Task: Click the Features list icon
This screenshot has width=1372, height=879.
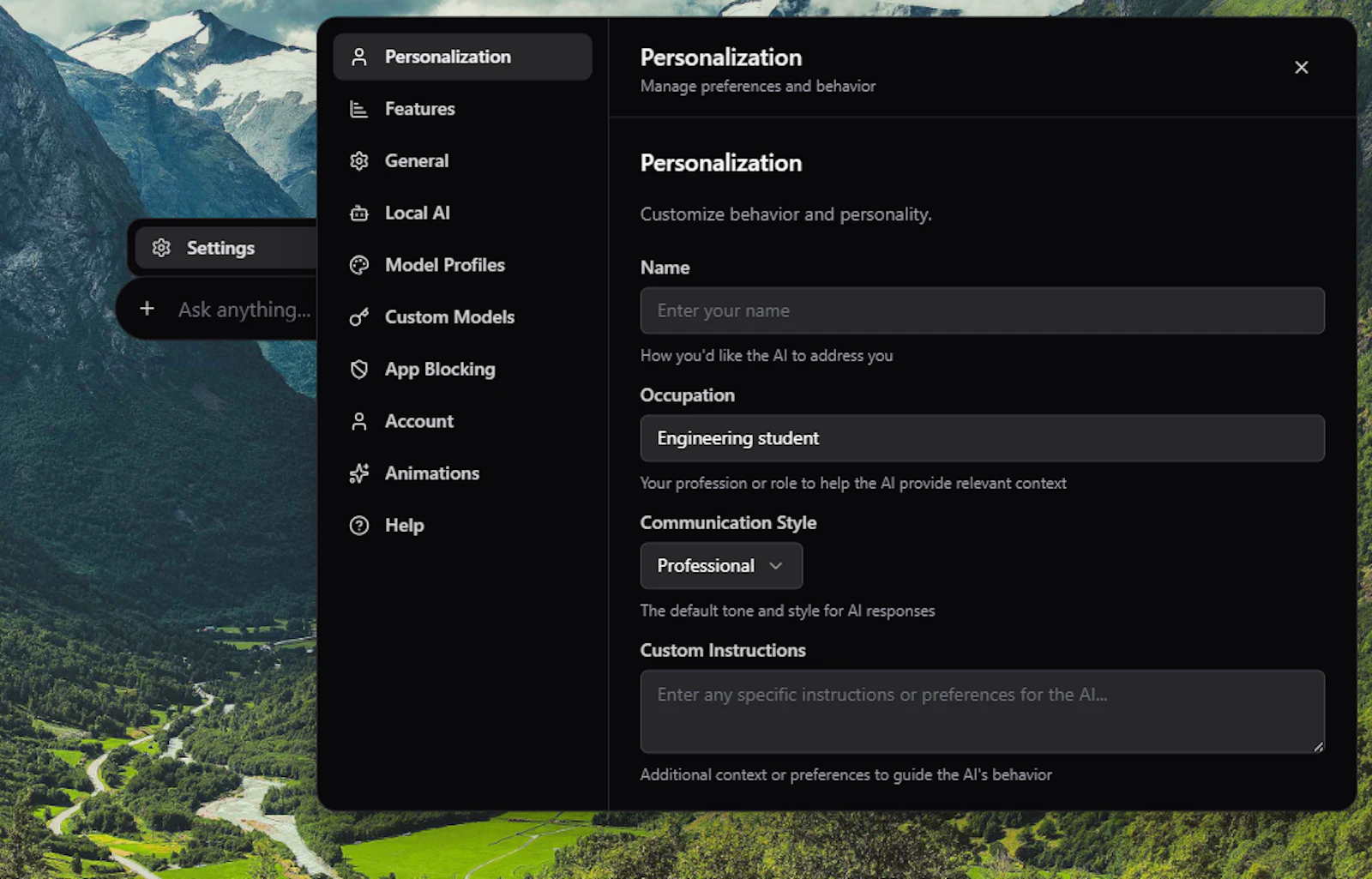Action: pyautogui.click(x=358, y=109)
